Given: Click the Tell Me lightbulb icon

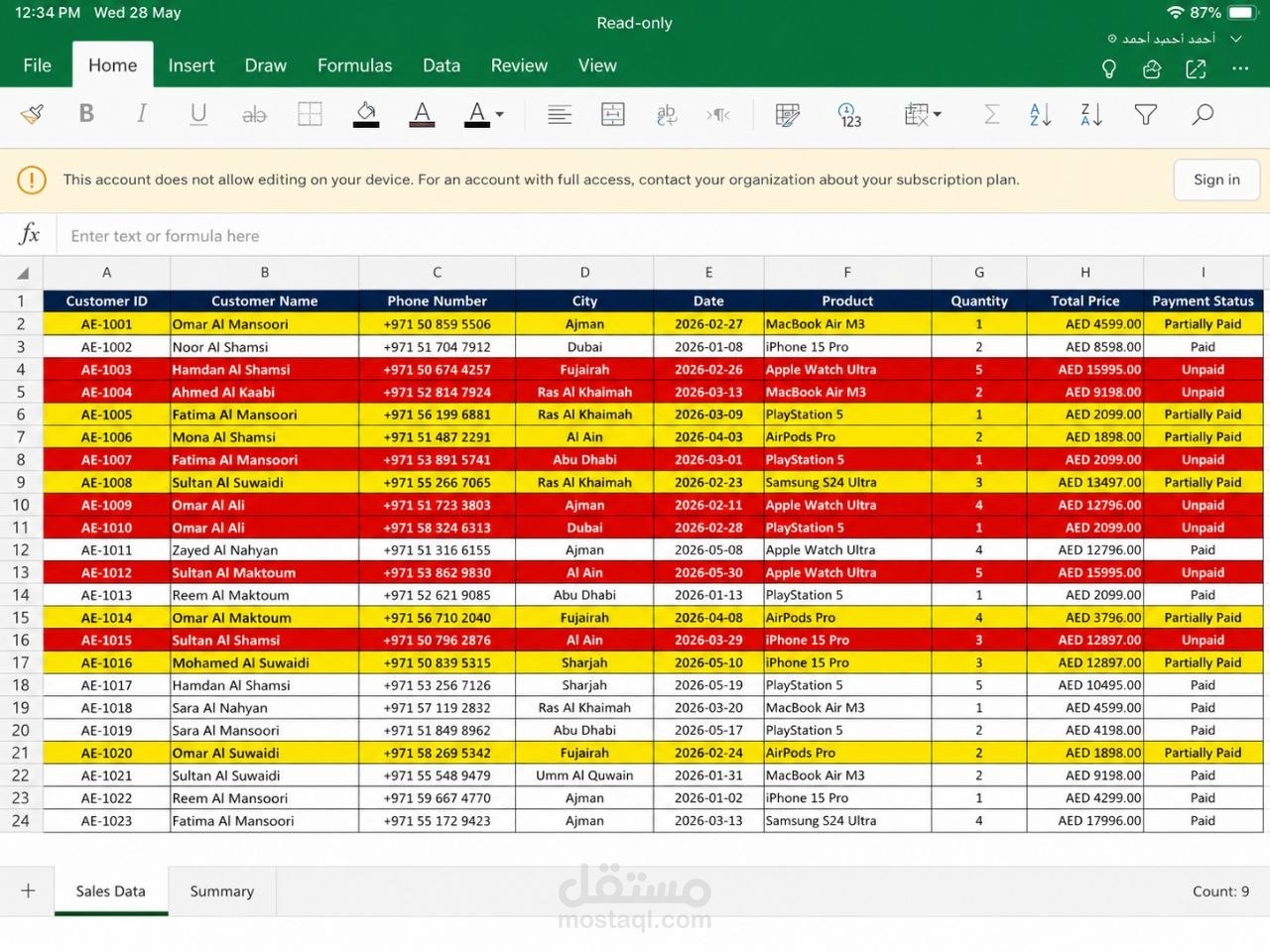Looking at the screenshot, I should tap(1109, 68).
